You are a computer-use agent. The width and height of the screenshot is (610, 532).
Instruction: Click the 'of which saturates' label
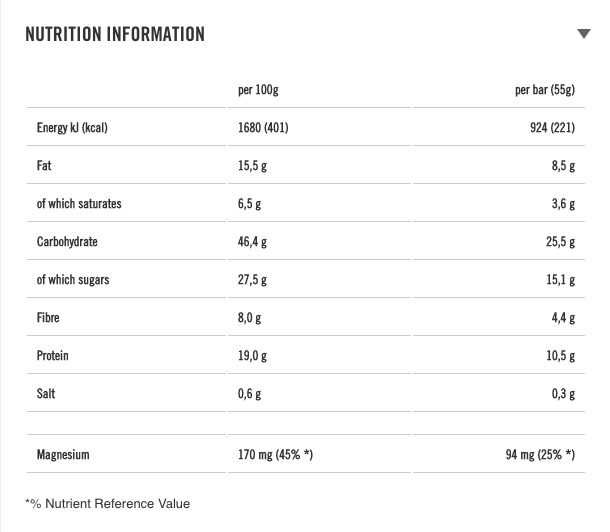79,204
